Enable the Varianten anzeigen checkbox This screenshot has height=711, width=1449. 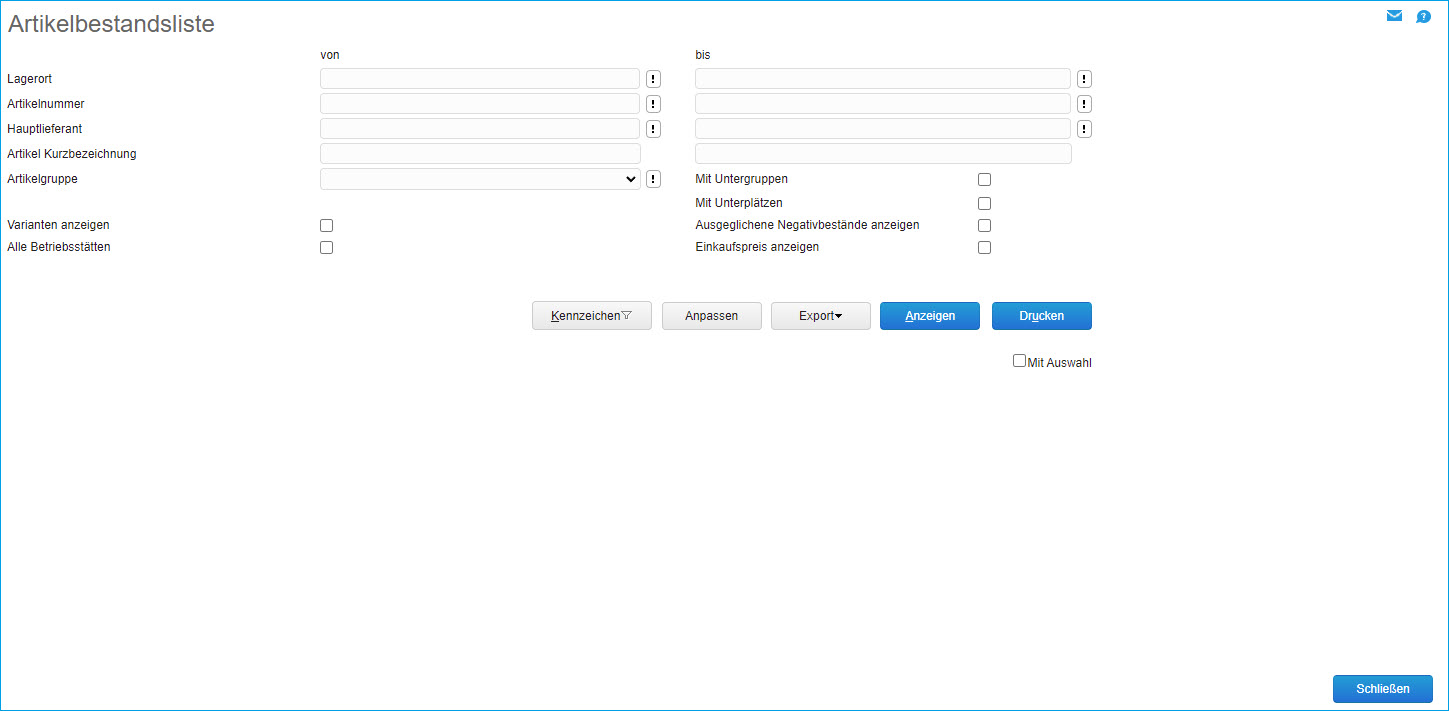coord(326,226)
